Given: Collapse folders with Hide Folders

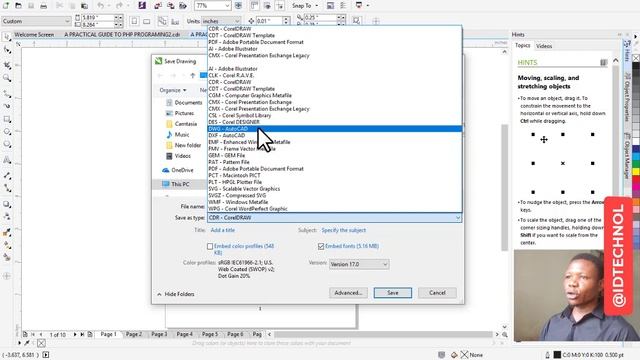Looking at the screenshot, I should pos(176,294).
